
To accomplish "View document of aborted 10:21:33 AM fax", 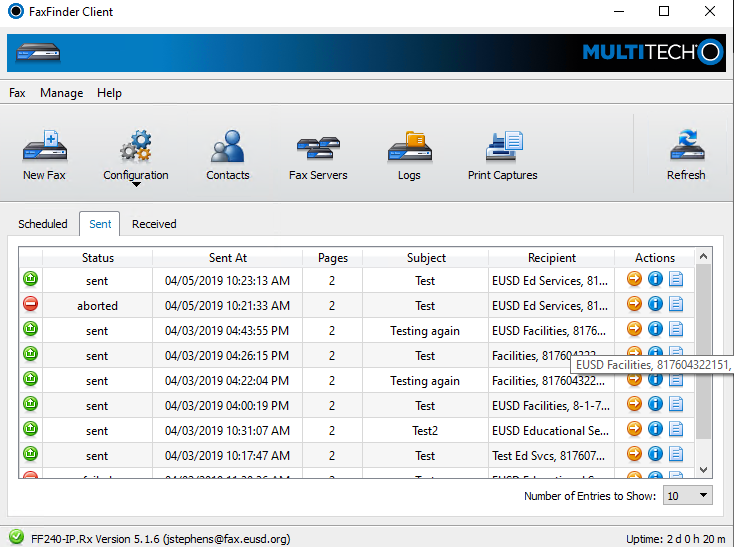I will 676,304.
